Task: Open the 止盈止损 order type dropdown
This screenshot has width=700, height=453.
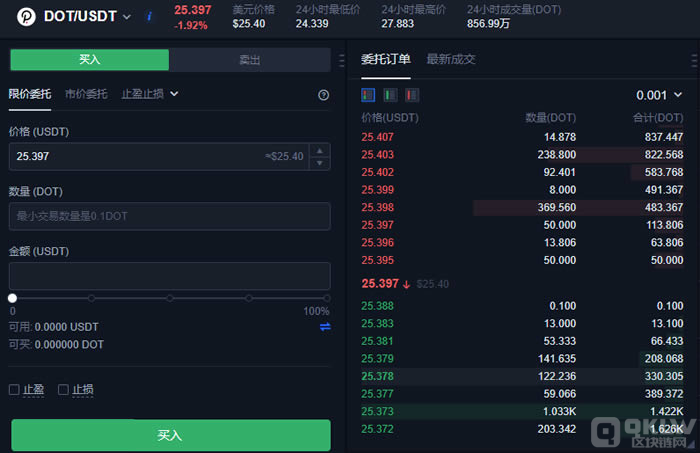Action: [150, 94]
